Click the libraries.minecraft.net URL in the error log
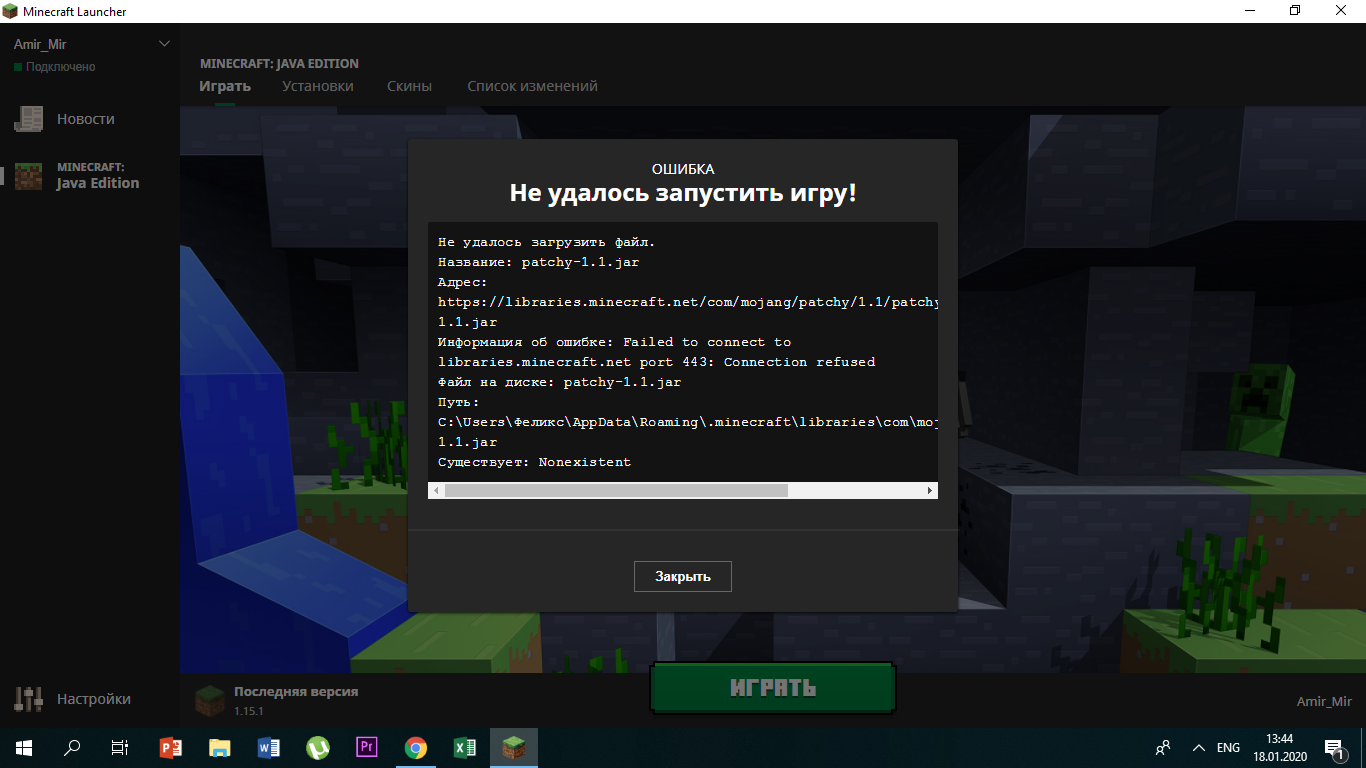The image size is (1366, 768). (688, 302)
